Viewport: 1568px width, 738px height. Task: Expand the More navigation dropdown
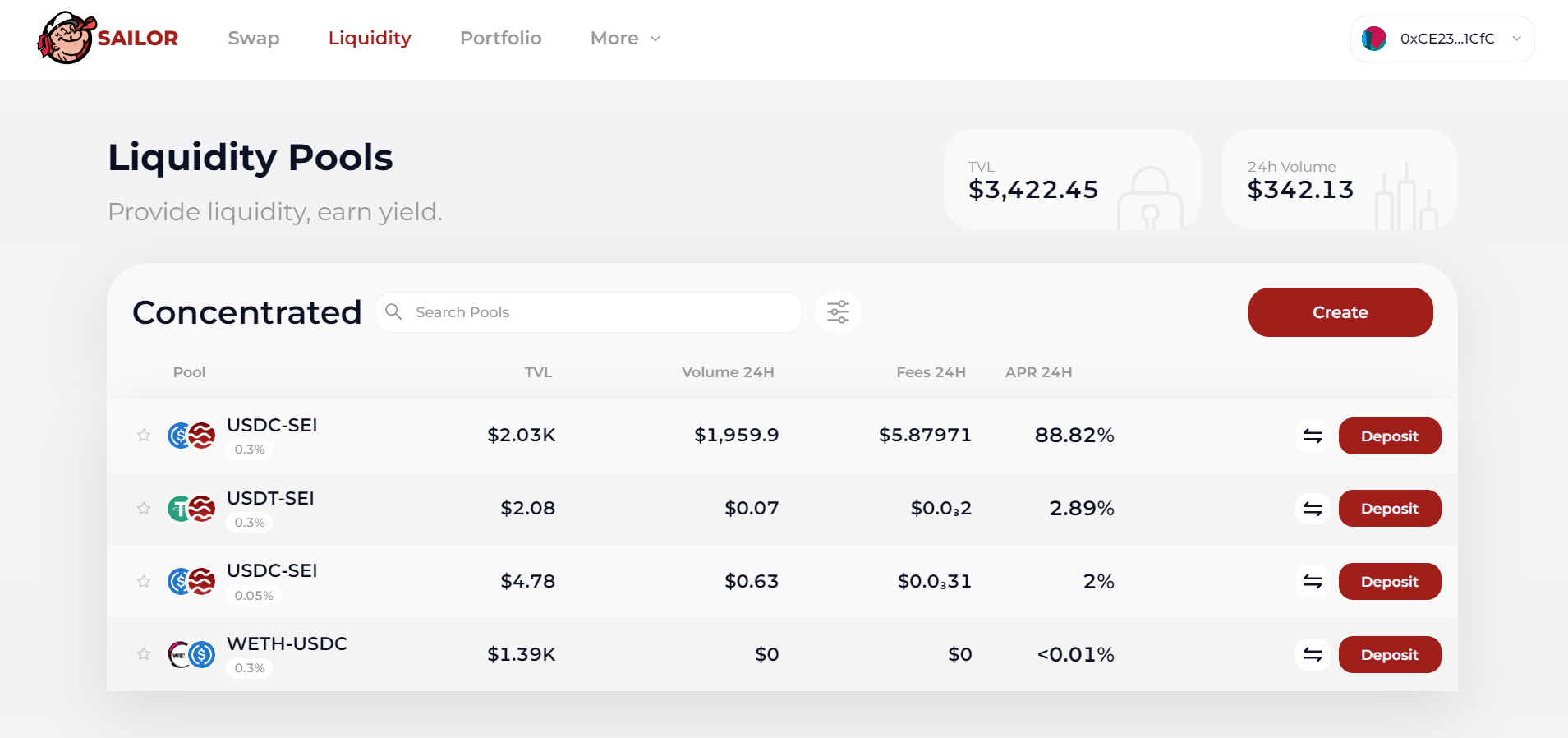point(625,39)
